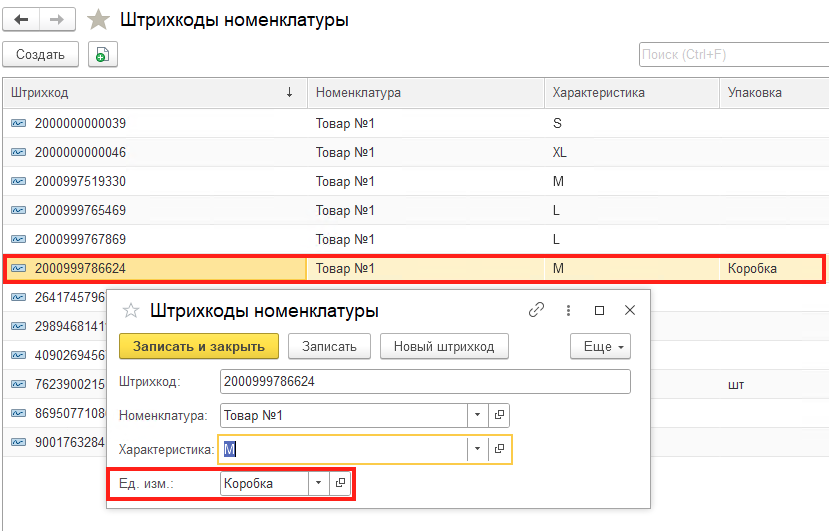Image resolution: width=829 pixels, height=531 pixels.
Task: Click the row icon for barcode 2000000000046
Action: click(x=19, y=152)
